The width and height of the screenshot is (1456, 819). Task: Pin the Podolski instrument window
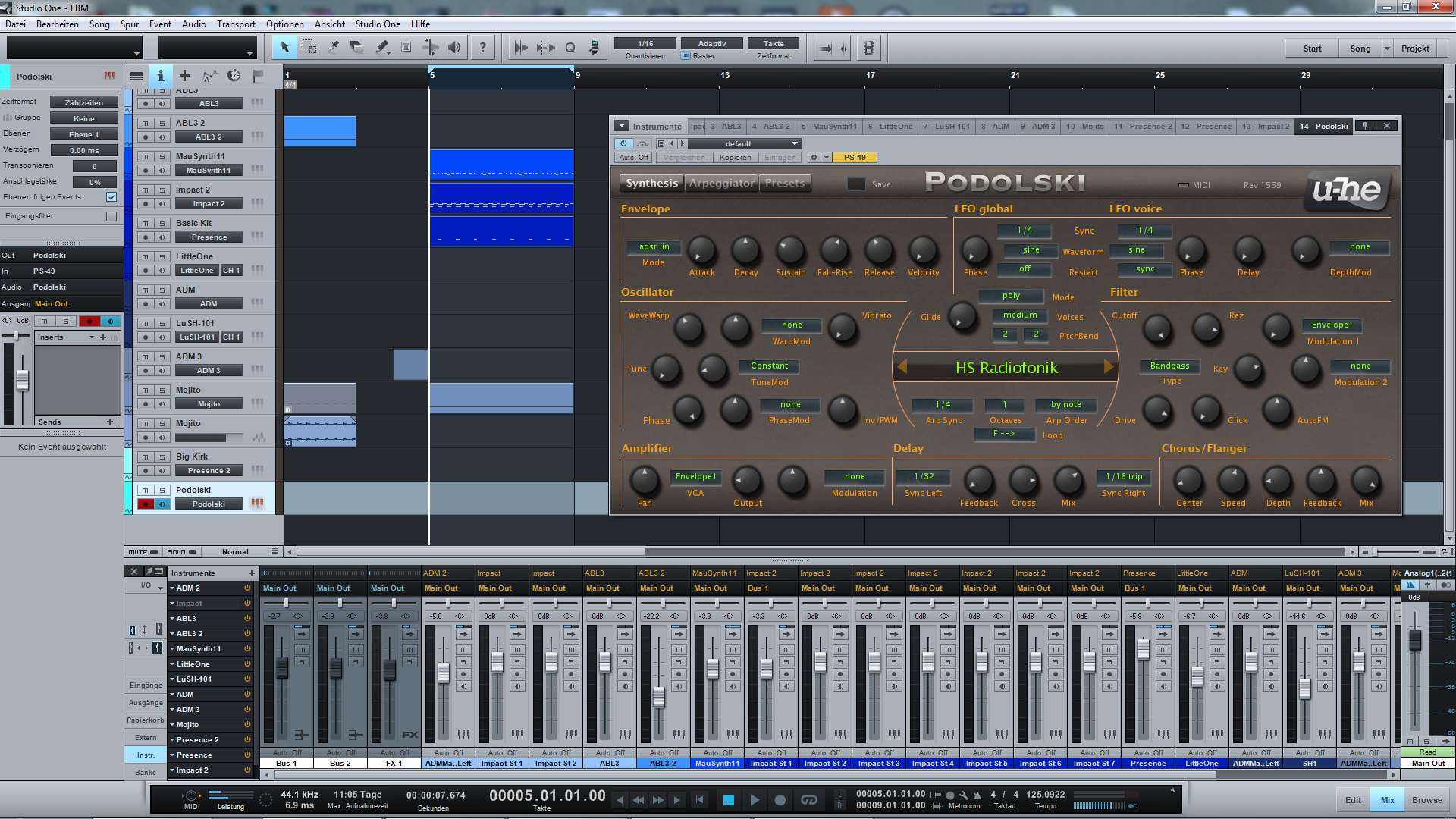[1365, 126]
